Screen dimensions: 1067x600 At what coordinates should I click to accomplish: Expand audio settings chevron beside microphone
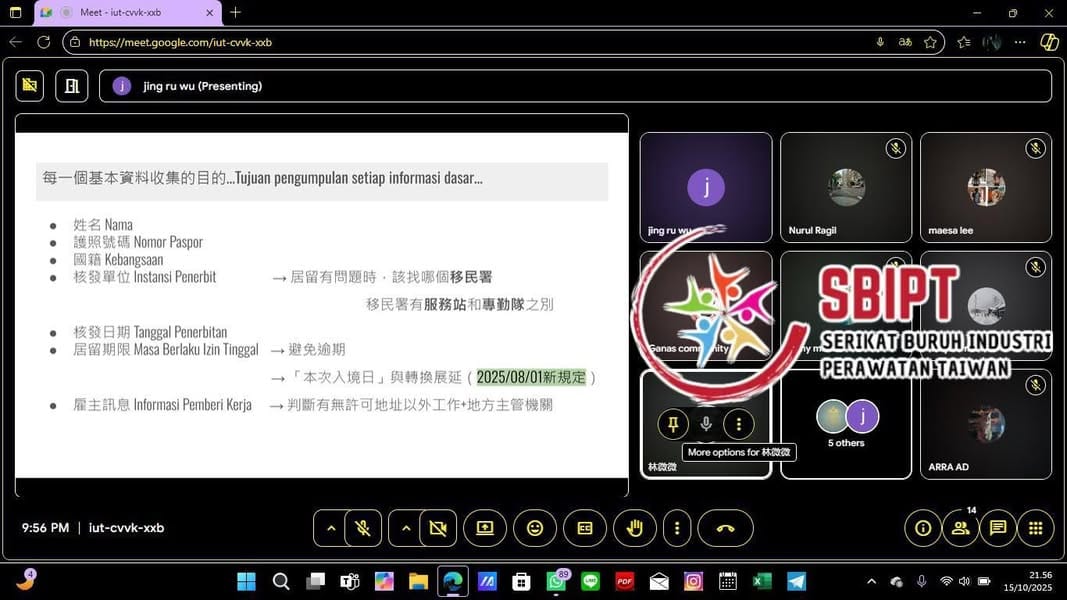[331, 528]
